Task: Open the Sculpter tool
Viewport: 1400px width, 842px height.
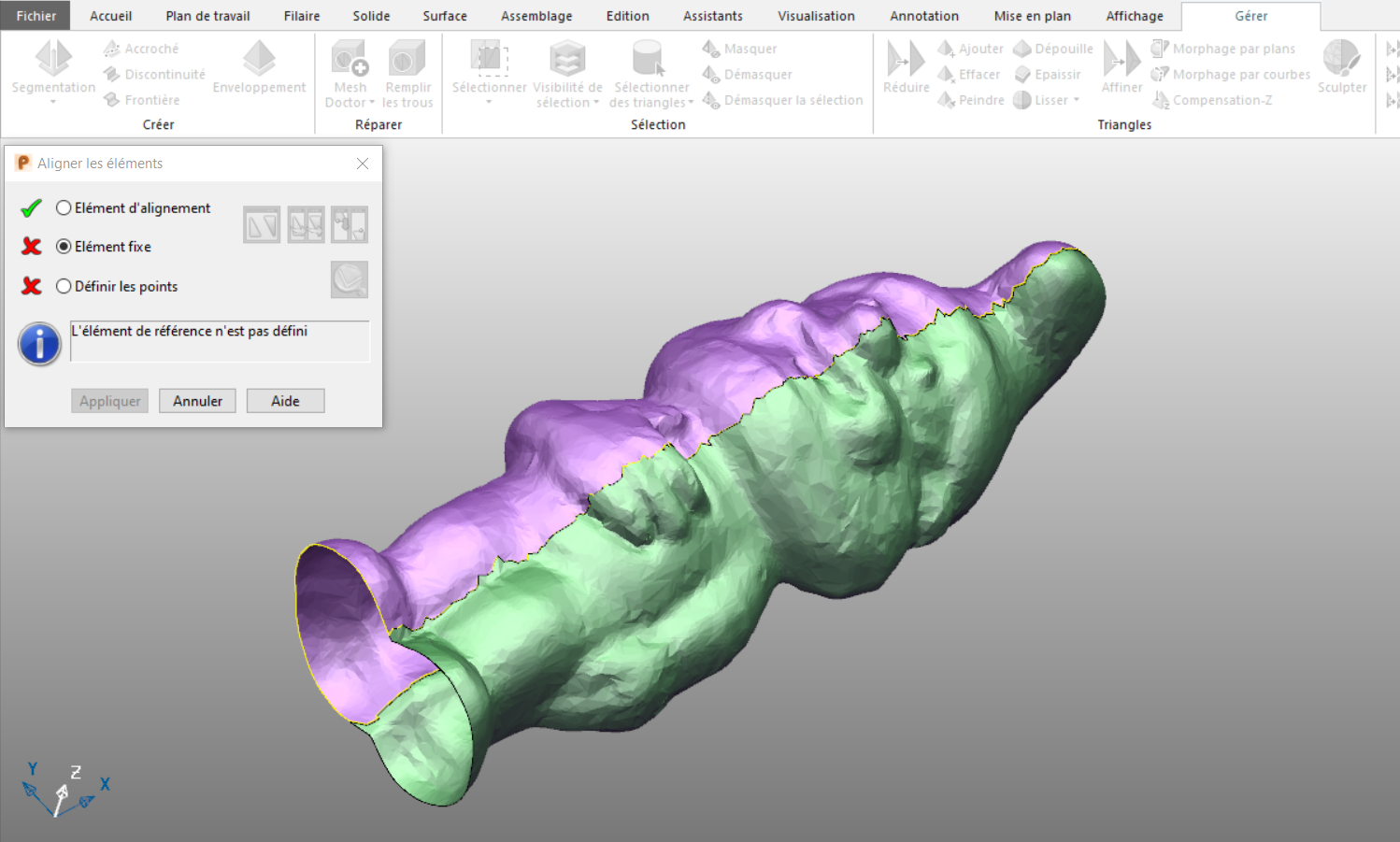Action: 1341,59
